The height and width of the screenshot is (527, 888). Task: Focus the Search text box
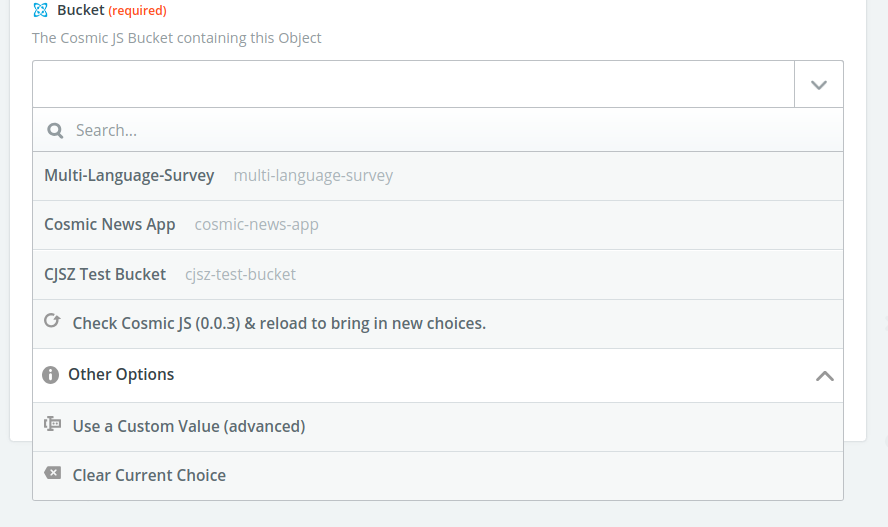[450, 130]
